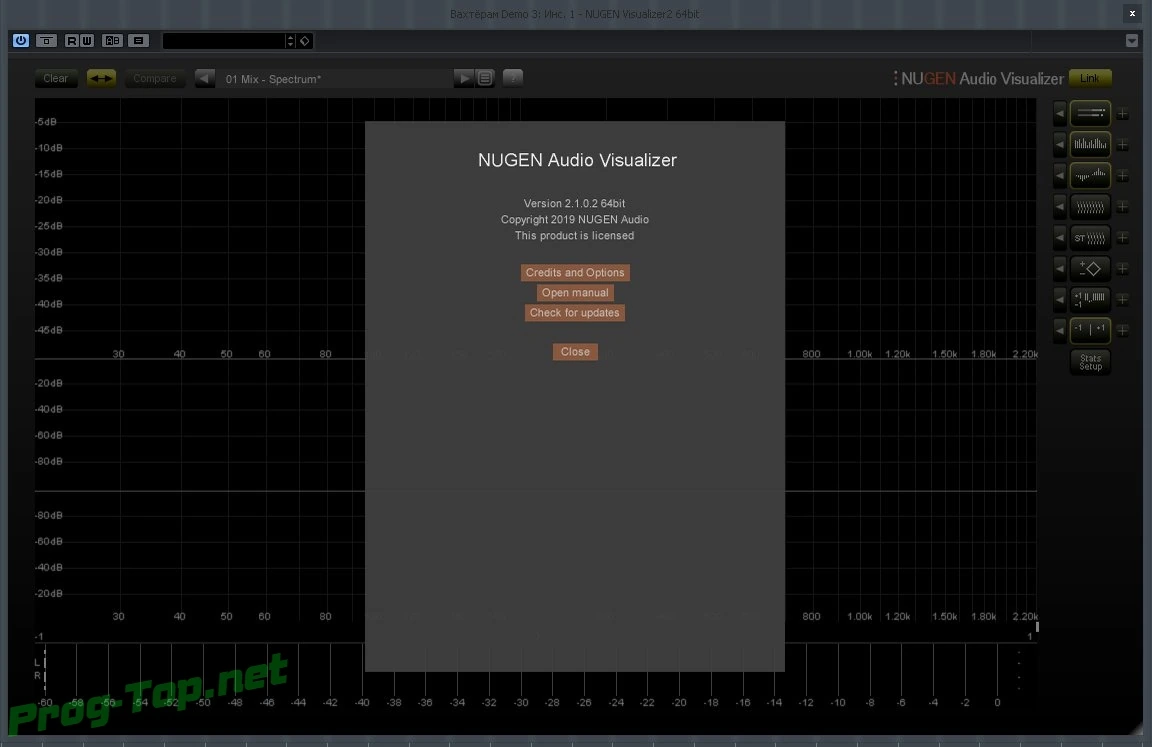Screen dimensions: 1152x747
Task: Enable the R read automation button
Action: pos(71,40)
